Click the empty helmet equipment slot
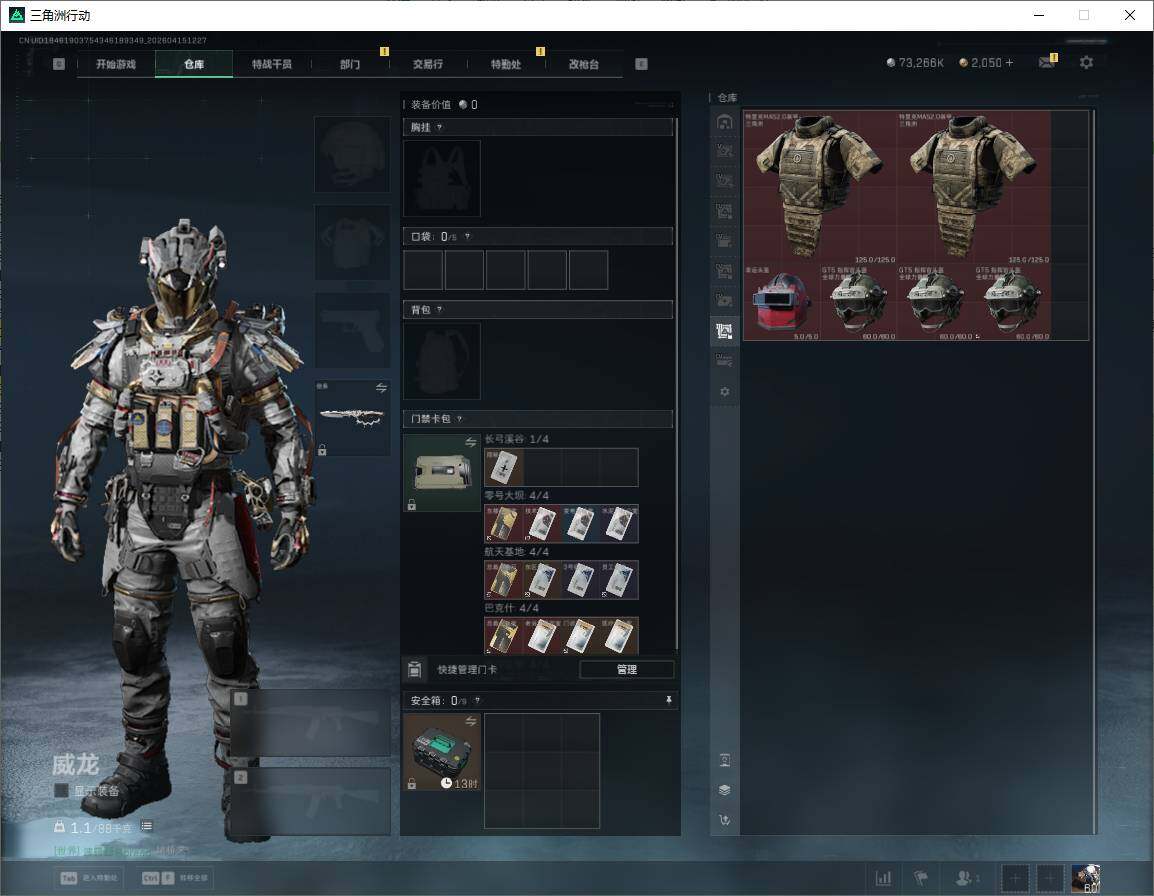 [x=353, y=155]
